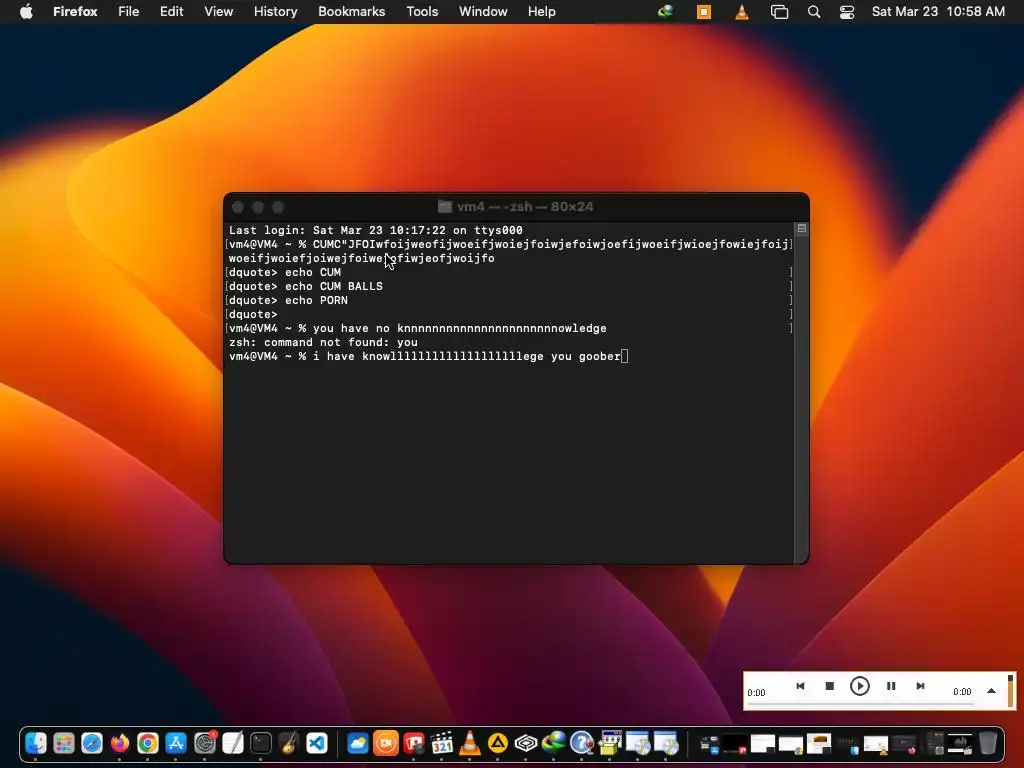1024x768 pixels.
Task: Click the media widget progress bar
Action: 860,705
